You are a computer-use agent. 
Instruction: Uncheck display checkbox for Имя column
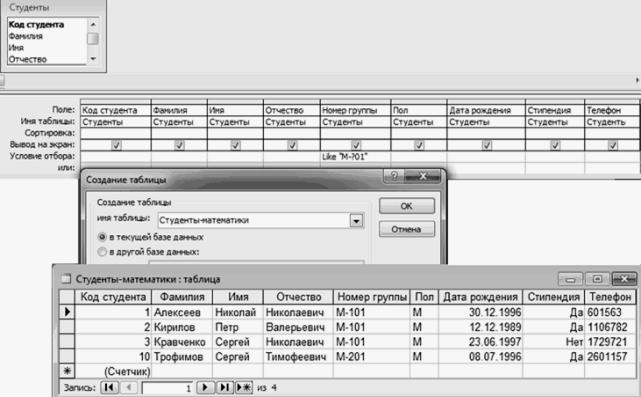235,145
